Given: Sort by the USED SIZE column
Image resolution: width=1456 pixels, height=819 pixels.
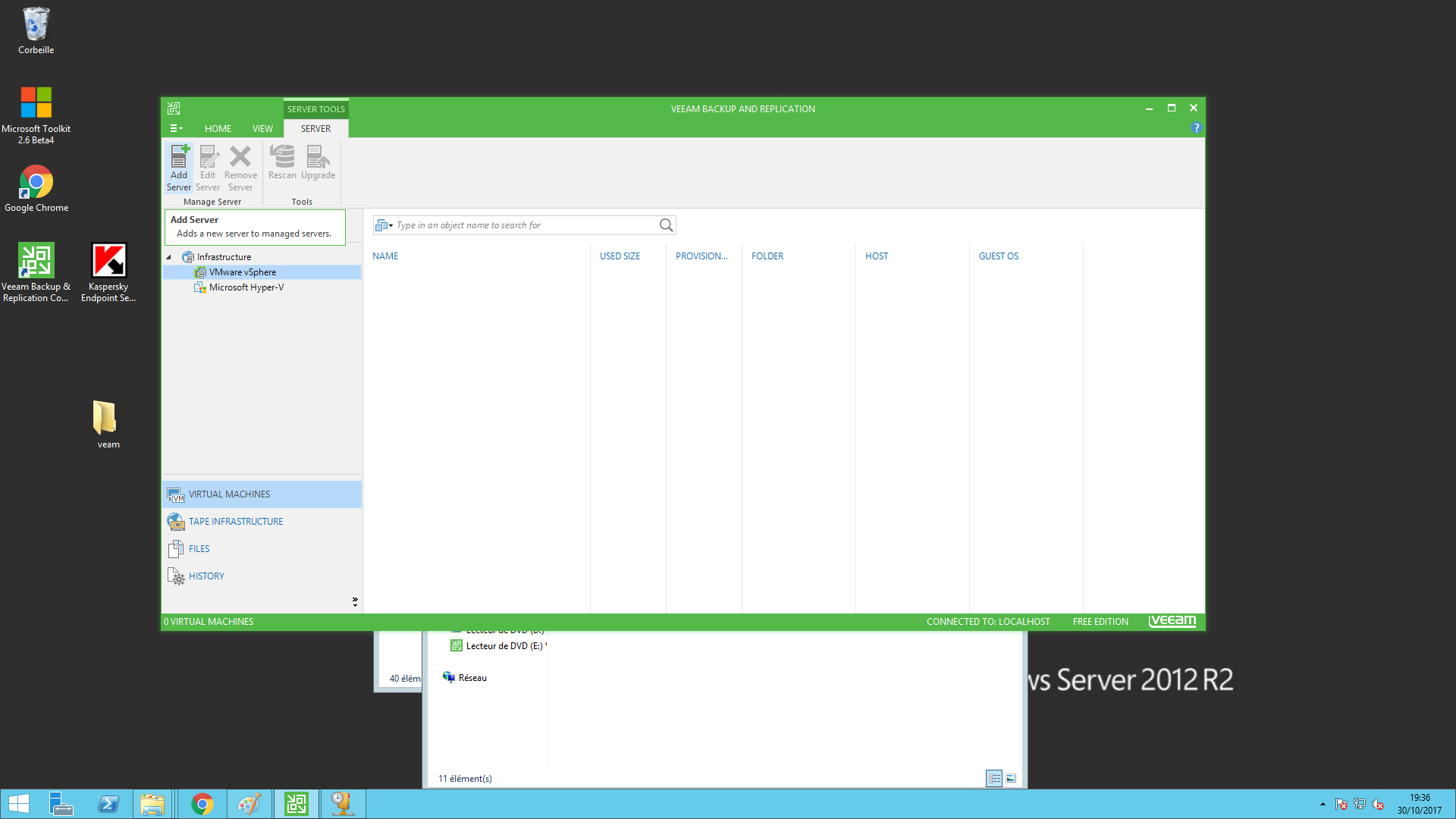Looking at the screenshot, I should 620,256.
